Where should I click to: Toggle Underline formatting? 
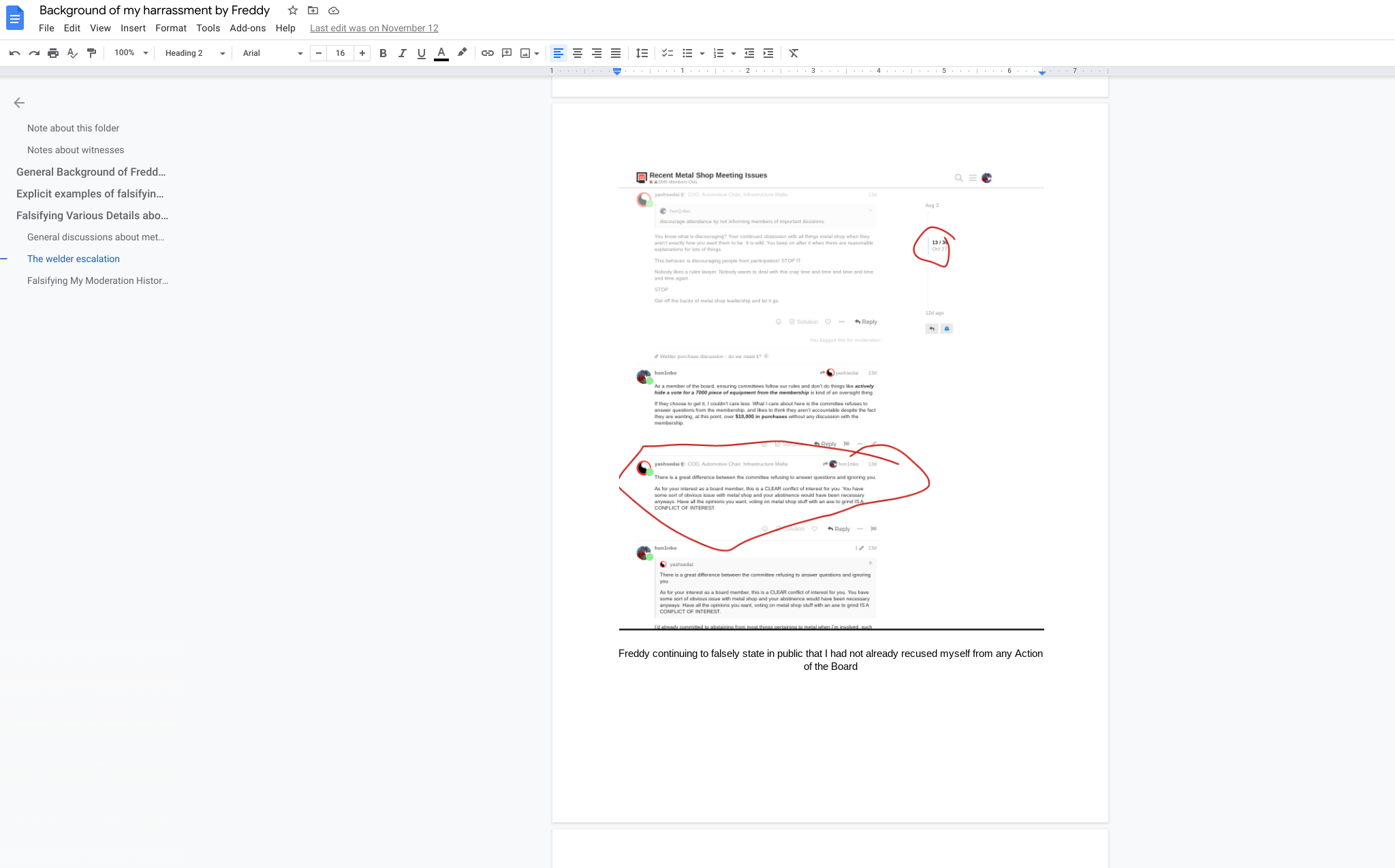click(421, 53)
